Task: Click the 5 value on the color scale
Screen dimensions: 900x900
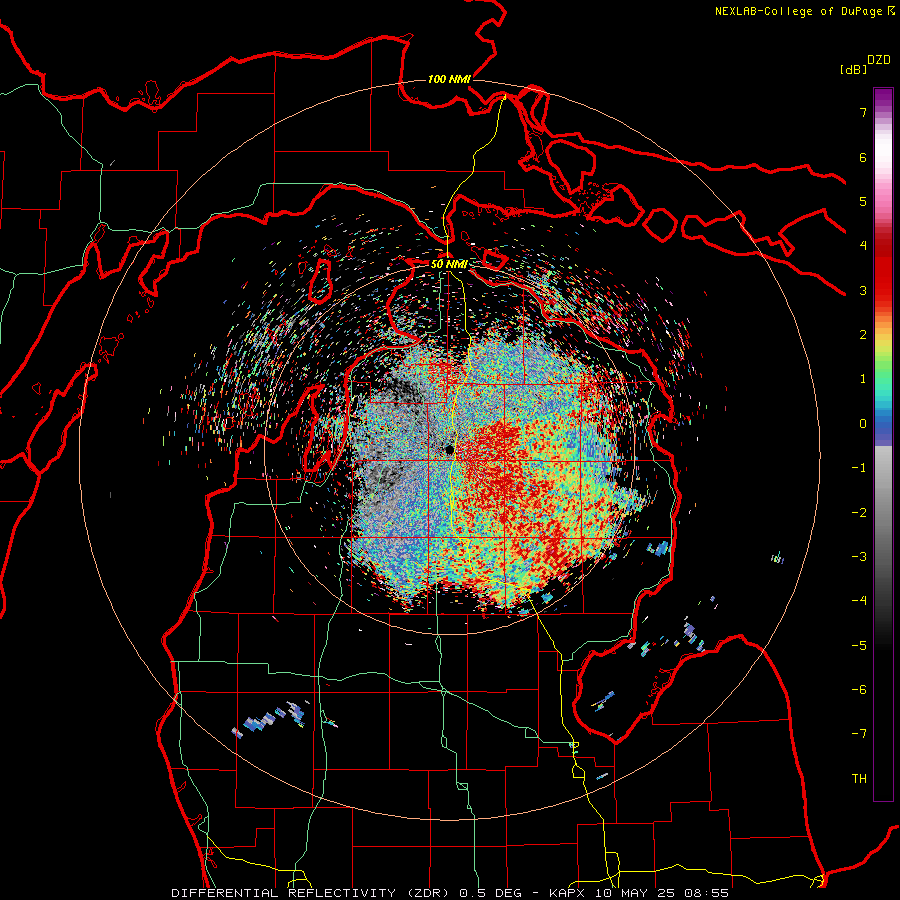Action: click(863, 201)
